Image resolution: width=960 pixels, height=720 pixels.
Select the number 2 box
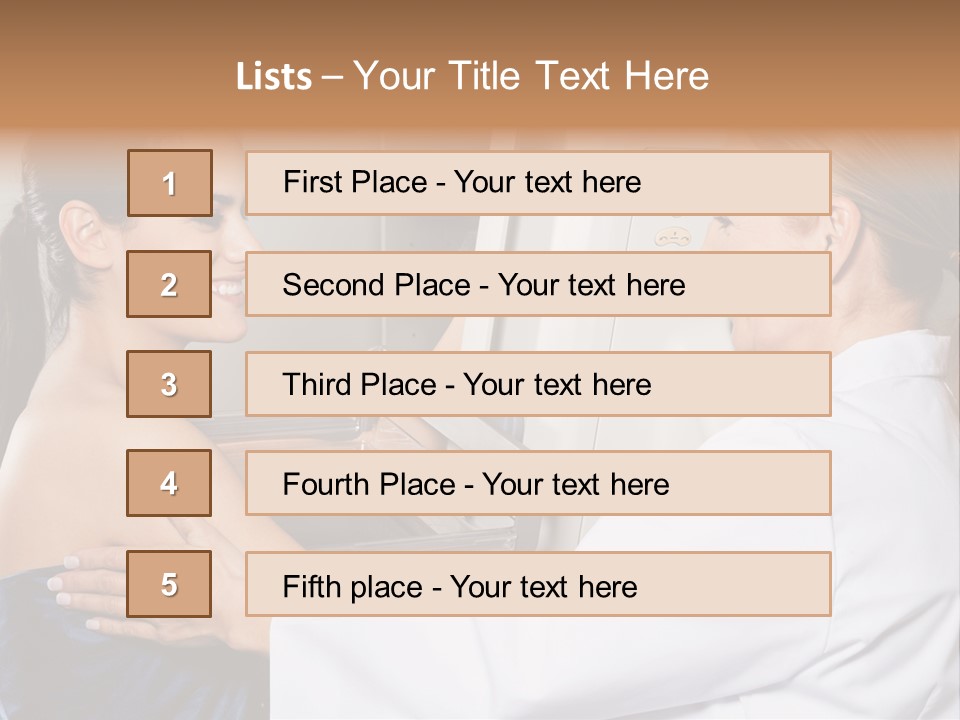tap(169, 284)
